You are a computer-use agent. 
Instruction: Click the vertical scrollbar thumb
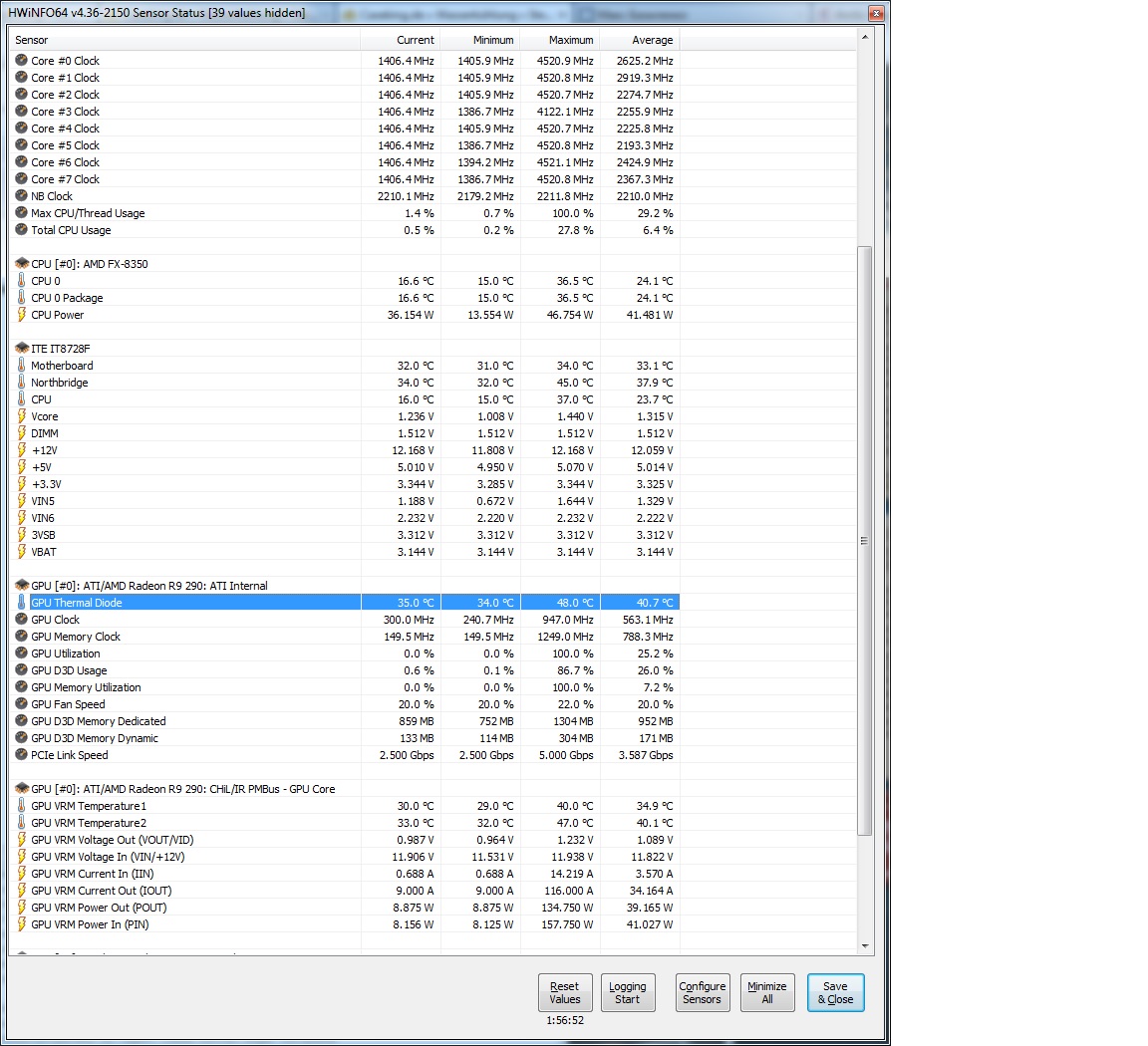[x=865, y=540]
